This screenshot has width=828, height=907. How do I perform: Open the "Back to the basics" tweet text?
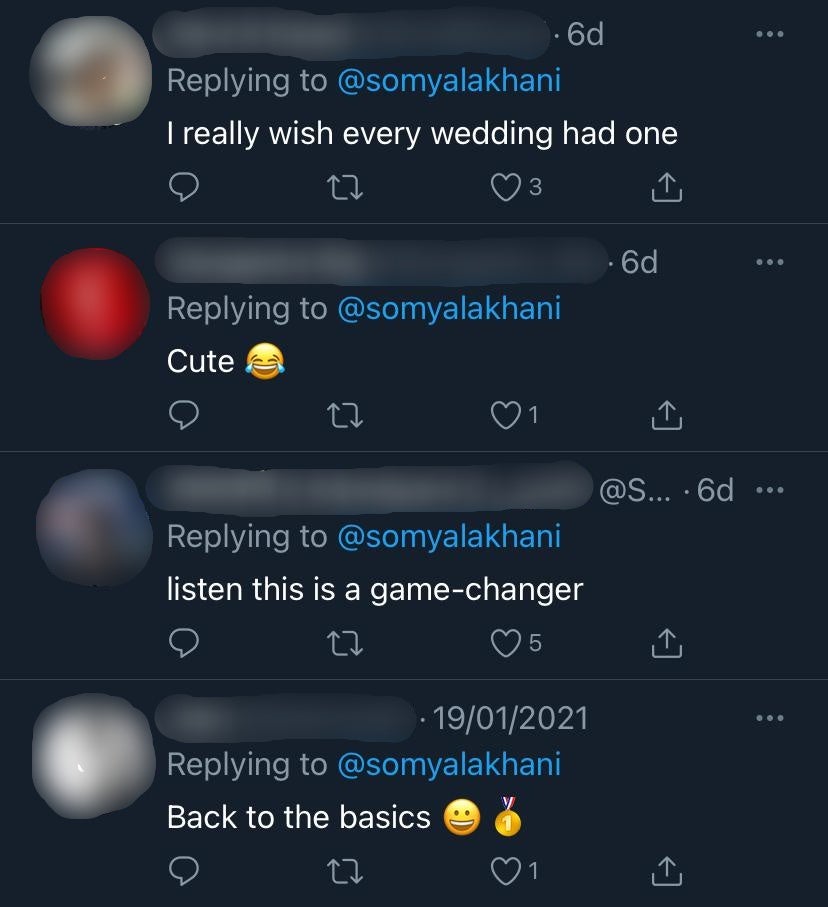tap(298, 818)
